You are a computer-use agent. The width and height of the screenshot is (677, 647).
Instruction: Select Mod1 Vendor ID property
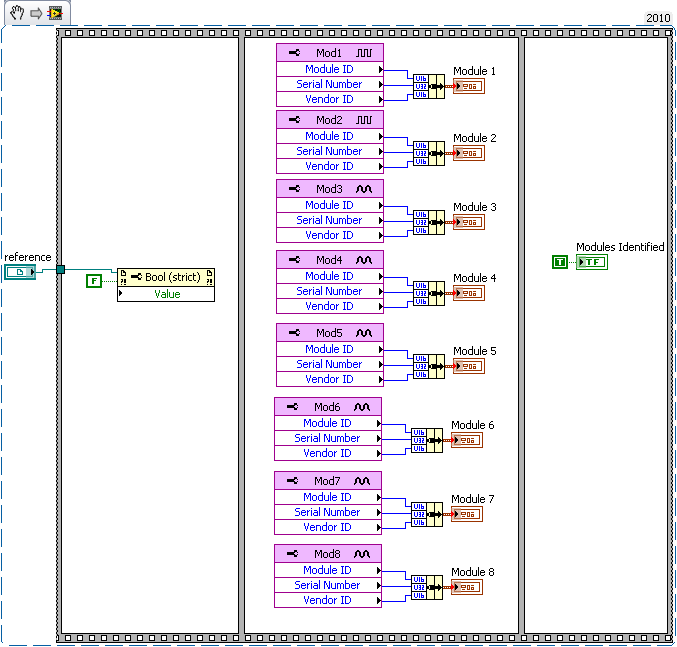pos(330,99)
